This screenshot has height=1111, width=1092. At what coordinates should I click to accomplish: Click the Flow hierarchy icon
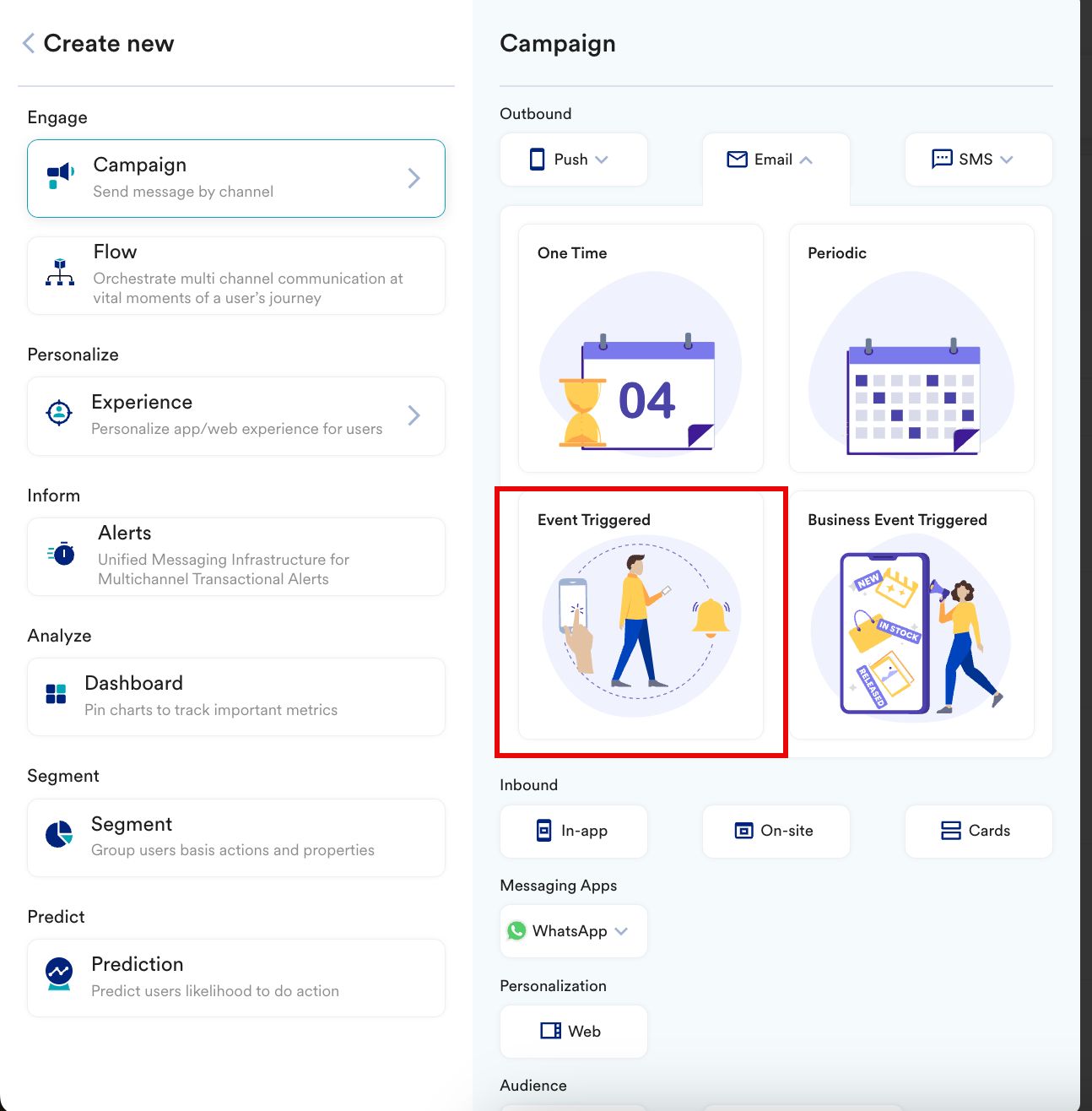[60, 273]
